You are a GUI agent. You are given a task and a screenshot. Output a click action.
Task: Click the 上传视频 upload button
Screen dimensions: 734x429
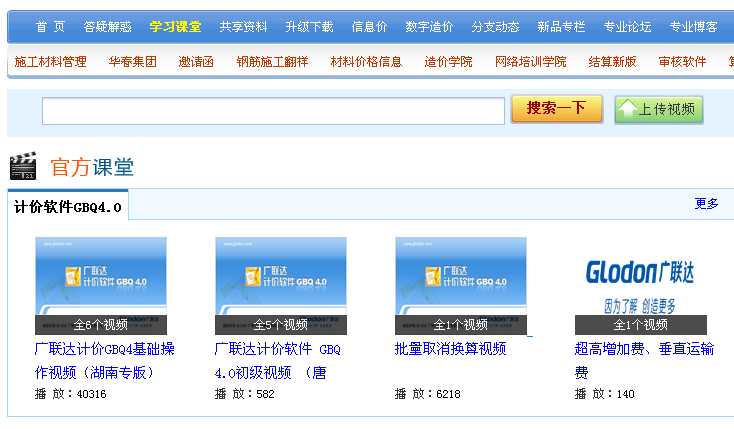pyautogui.click(x=659, y=110)
